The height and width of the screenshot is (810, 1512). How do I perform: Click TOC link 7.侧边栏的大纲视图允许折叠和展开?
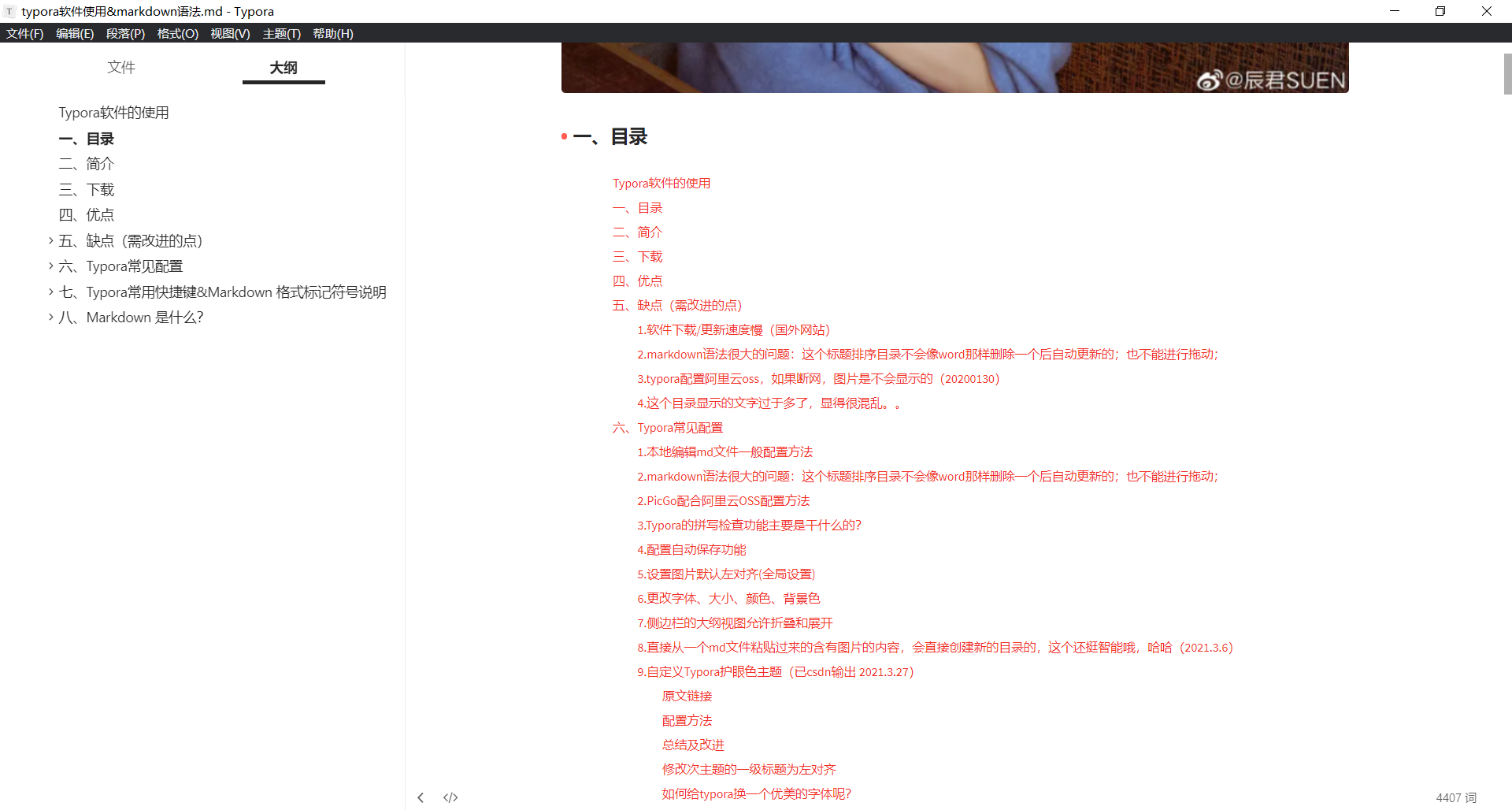pyautogui.click(x=735, y=623)
